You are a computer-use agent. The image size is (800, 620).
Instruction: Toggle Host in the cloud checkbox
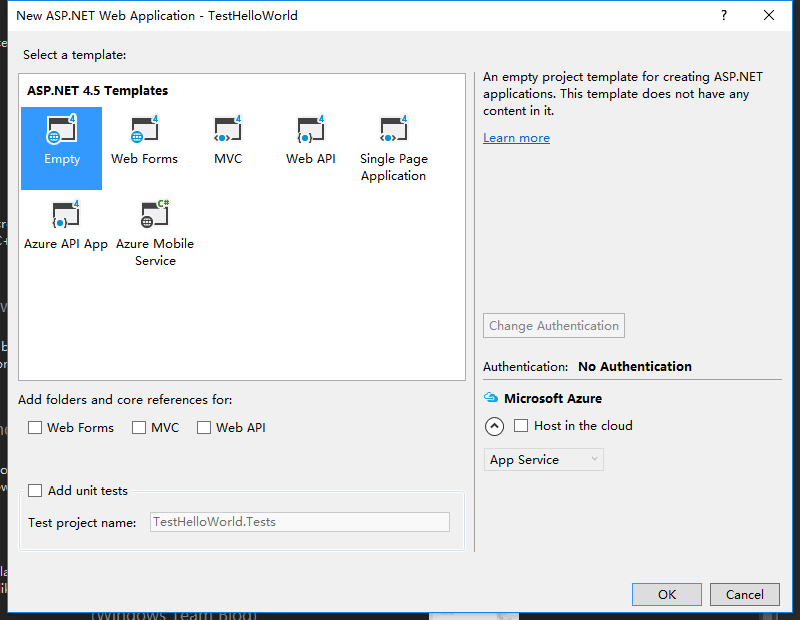(x=520, y=426)
